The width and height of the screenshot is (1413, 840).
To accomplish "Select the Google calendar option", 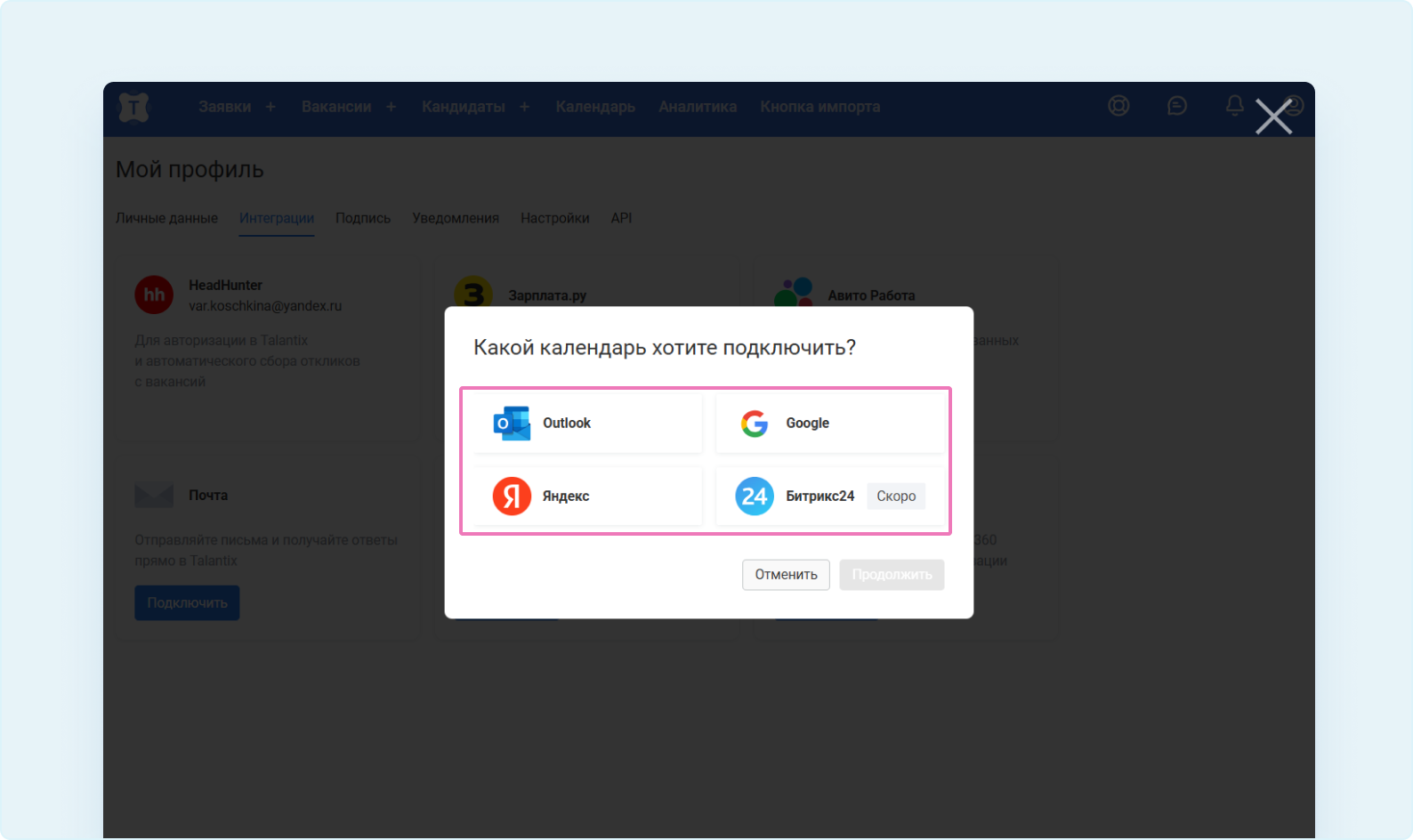I will [830, 424].
